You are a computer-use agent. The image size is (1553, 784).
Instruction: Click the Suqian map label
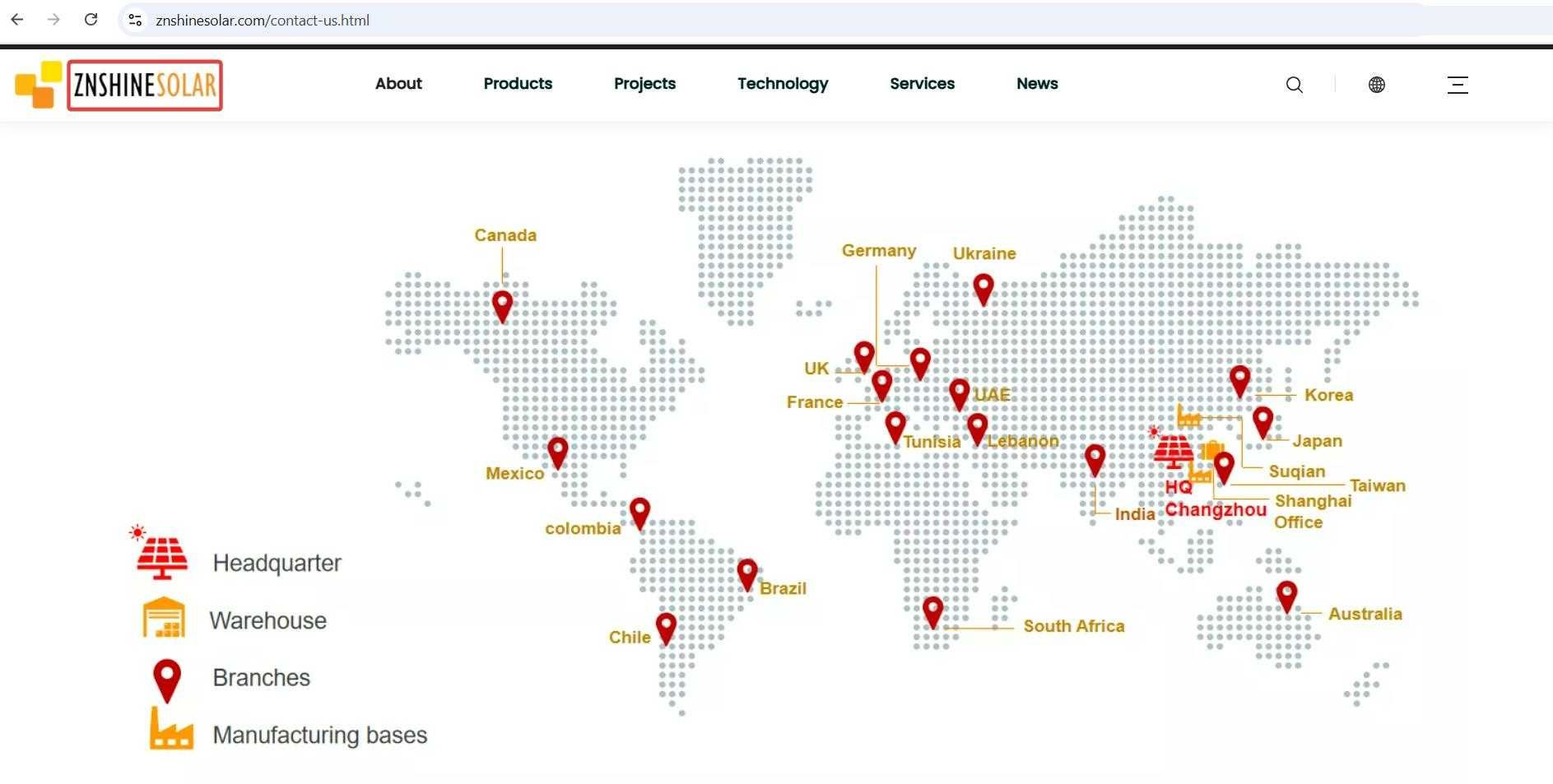point(1297,471)
